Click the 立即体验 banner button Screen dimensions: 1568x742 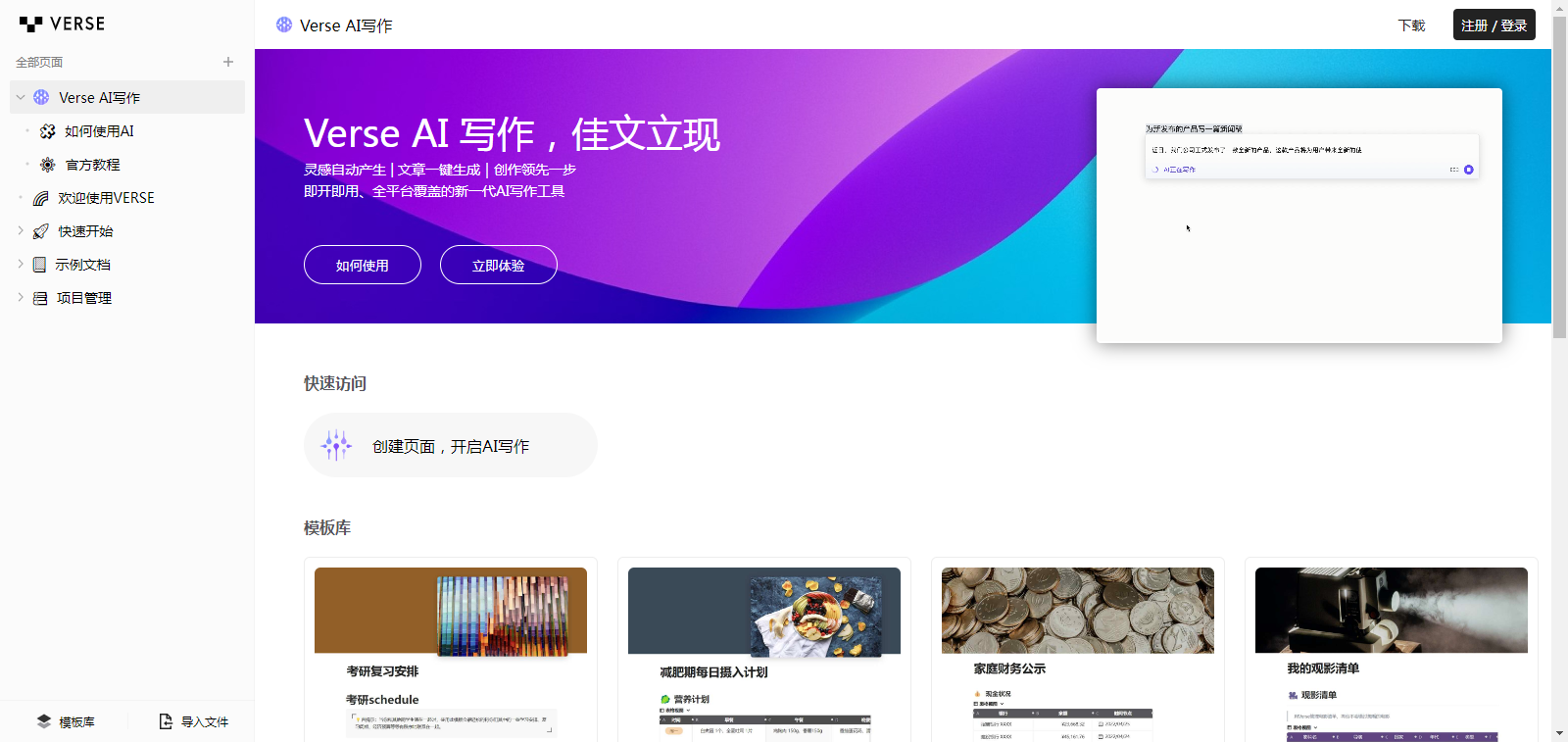tap(499, 265)
